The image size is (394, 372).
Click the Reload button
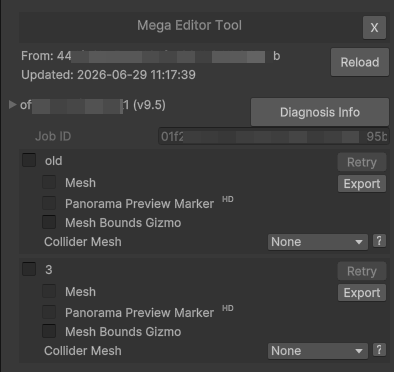360,62
